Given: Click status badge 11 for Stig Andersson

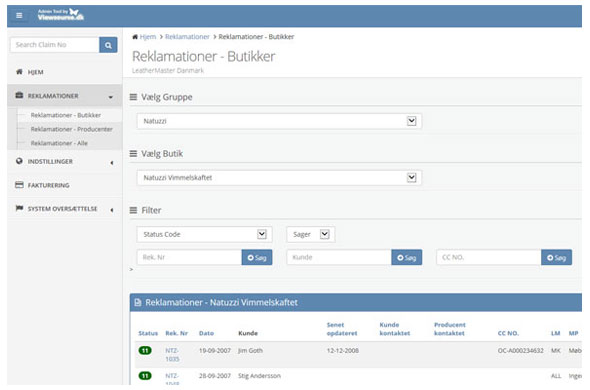Looking at the screenshot, I should pyautogui.click(x=145, y=376).
